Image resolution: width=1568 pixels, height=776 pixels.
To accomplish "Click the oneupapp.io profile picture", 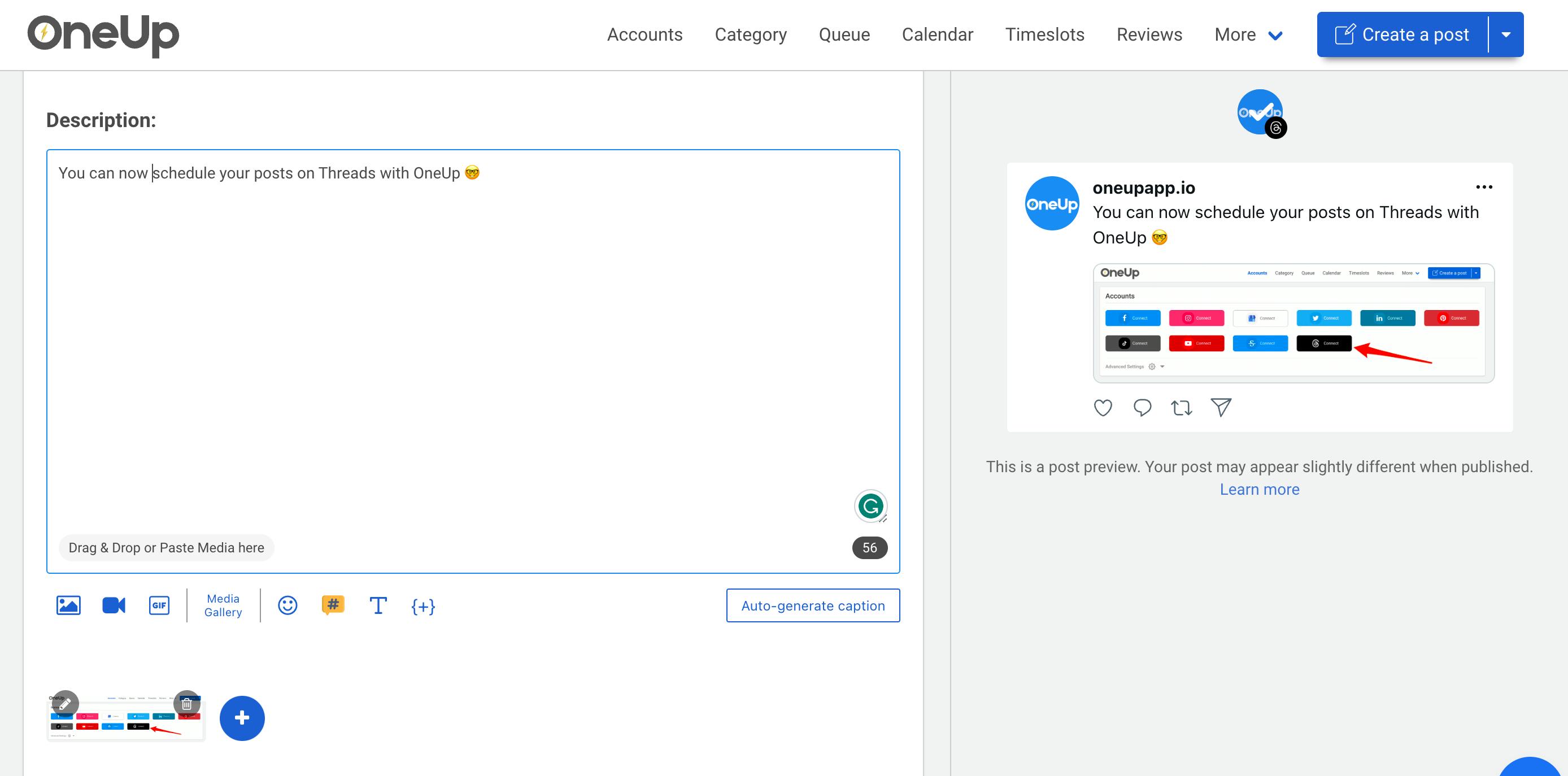I will tap(1052, 204).
